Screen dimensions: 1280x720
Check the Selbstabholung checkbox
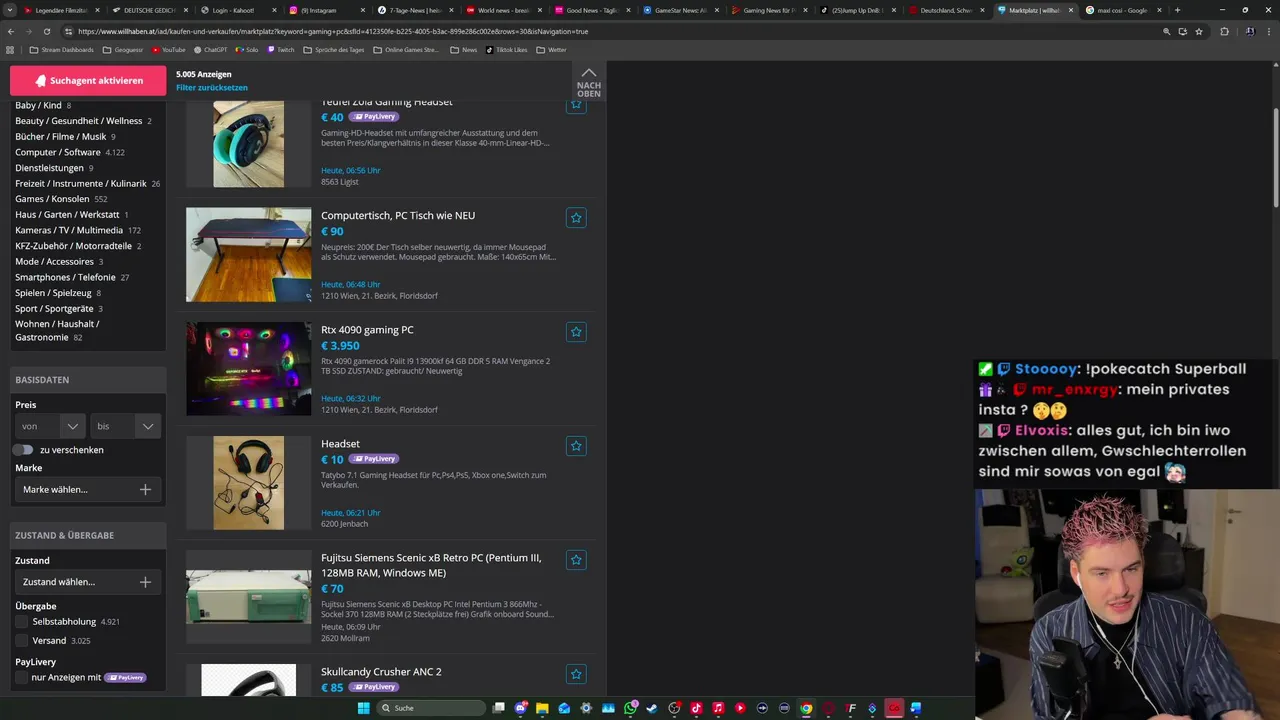[22, 622]
